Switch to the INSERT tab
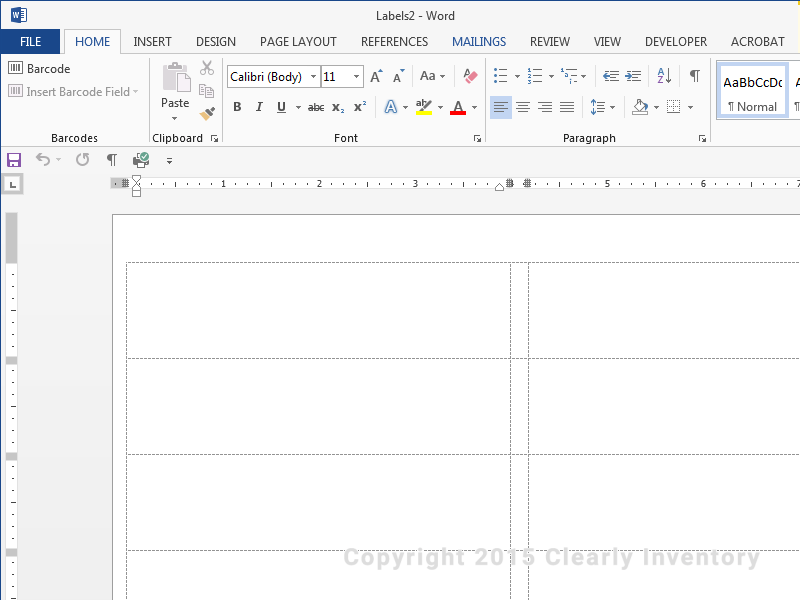The image size is (800, 600). click(x=152, y=41)
